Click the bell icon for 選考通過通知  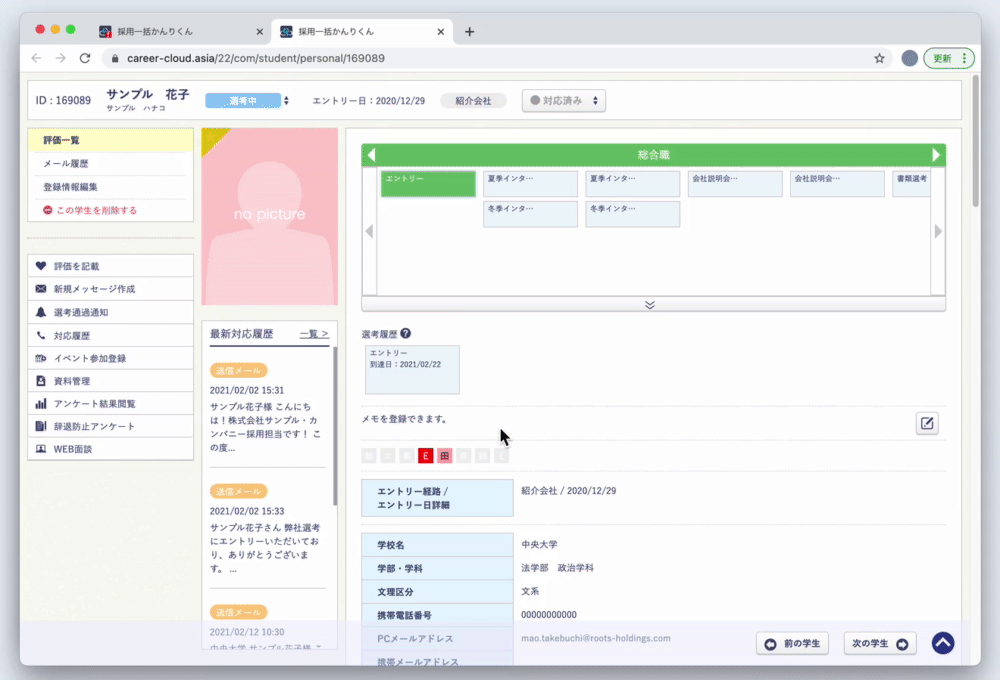(x=41, y=312)
